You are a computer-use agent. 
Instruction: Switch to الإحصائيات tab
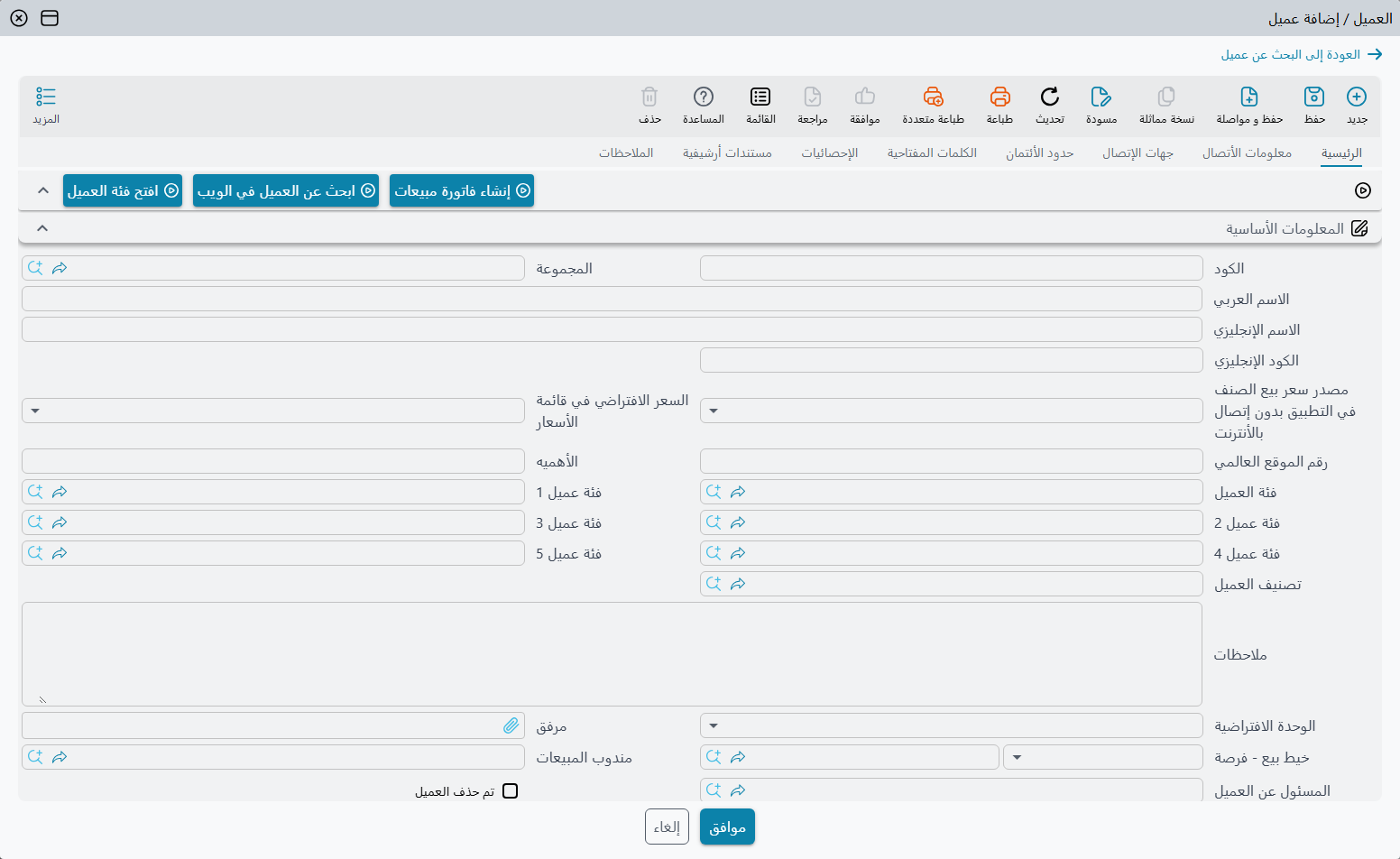pyautogui.click(x=830, y=153)
